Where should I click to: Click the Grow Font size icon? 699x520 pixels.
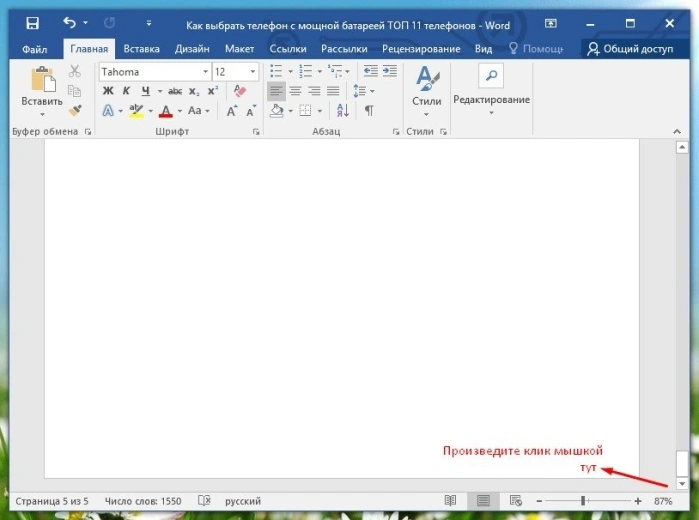point(231,111)
